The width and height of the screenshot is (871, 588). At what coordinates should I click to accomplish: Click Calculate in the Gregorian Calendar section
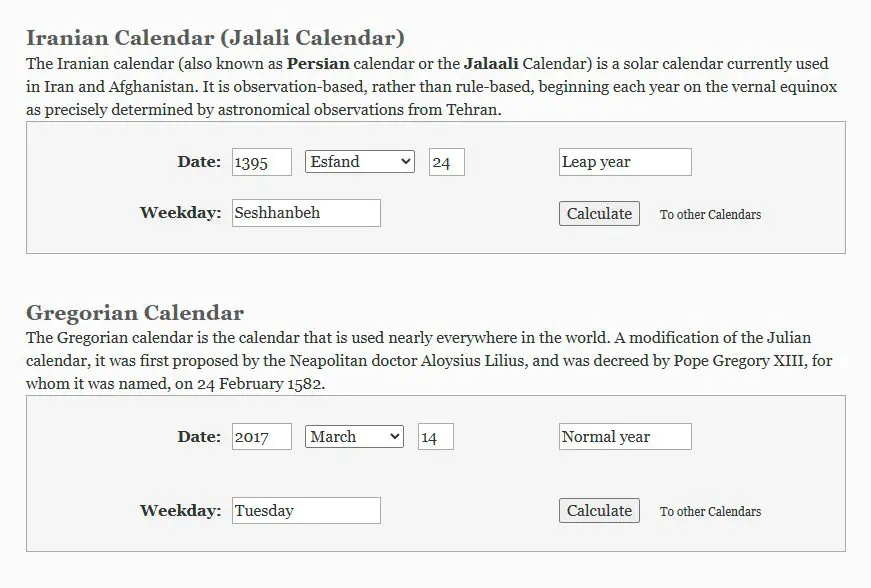(599, 511)
